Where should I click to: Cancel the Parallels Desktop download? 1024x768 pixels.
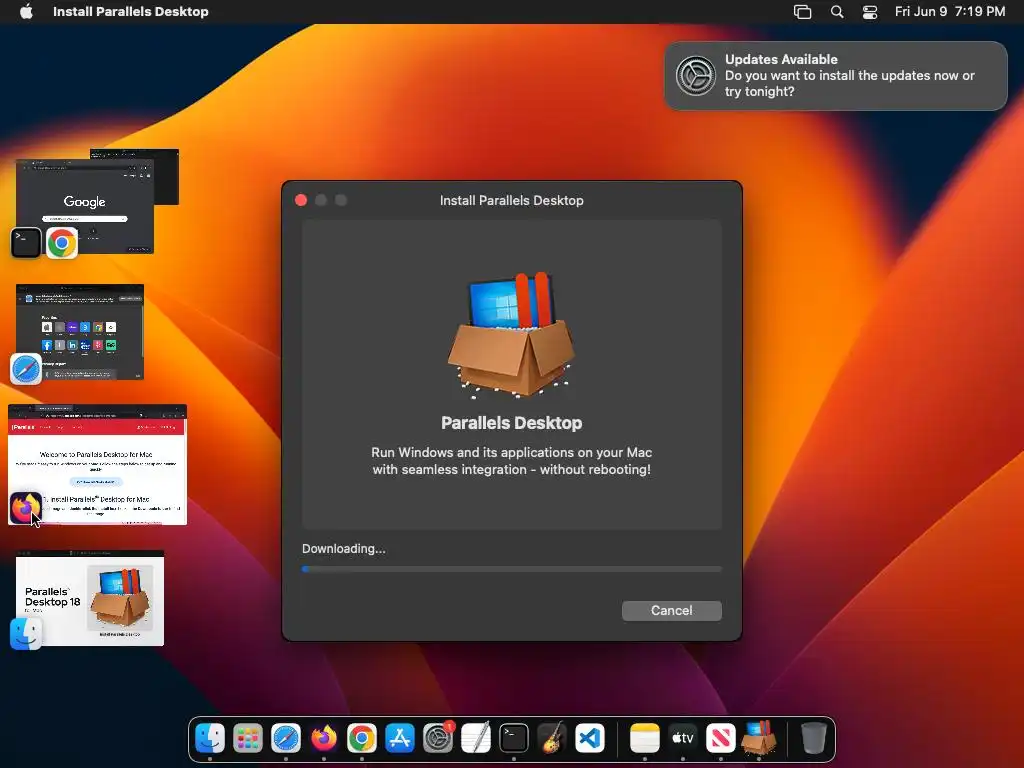671,611
